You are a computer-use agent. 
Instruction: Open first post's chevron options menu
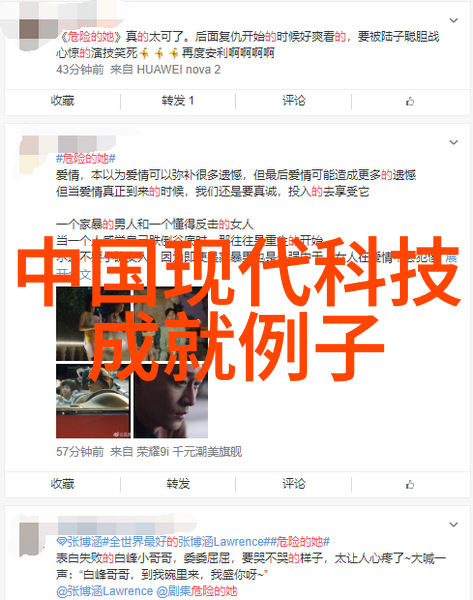pyautogui.click(x=453, y=20)
